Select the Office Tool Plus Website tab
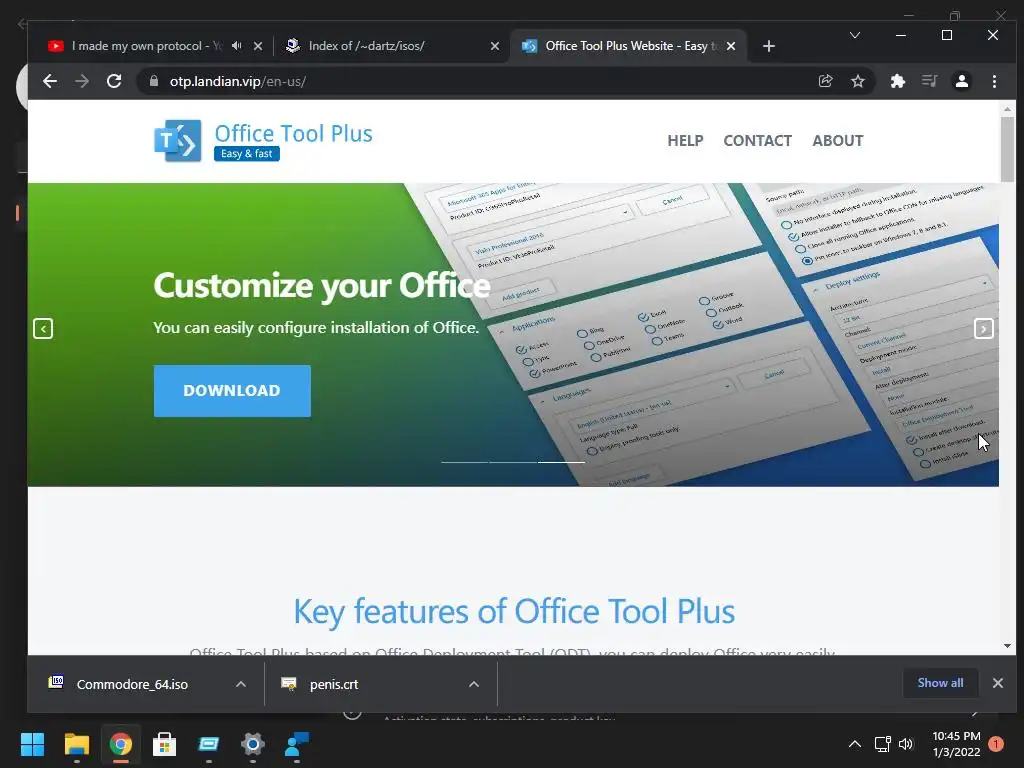1024x768 pixels. click(x=627, y=46)
